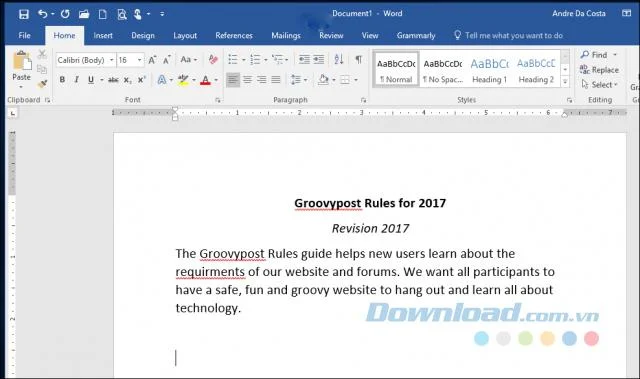The height and width of the screenshot is (379, 640).
Task: Open Font dialog launcher
Action: (218, 100)
